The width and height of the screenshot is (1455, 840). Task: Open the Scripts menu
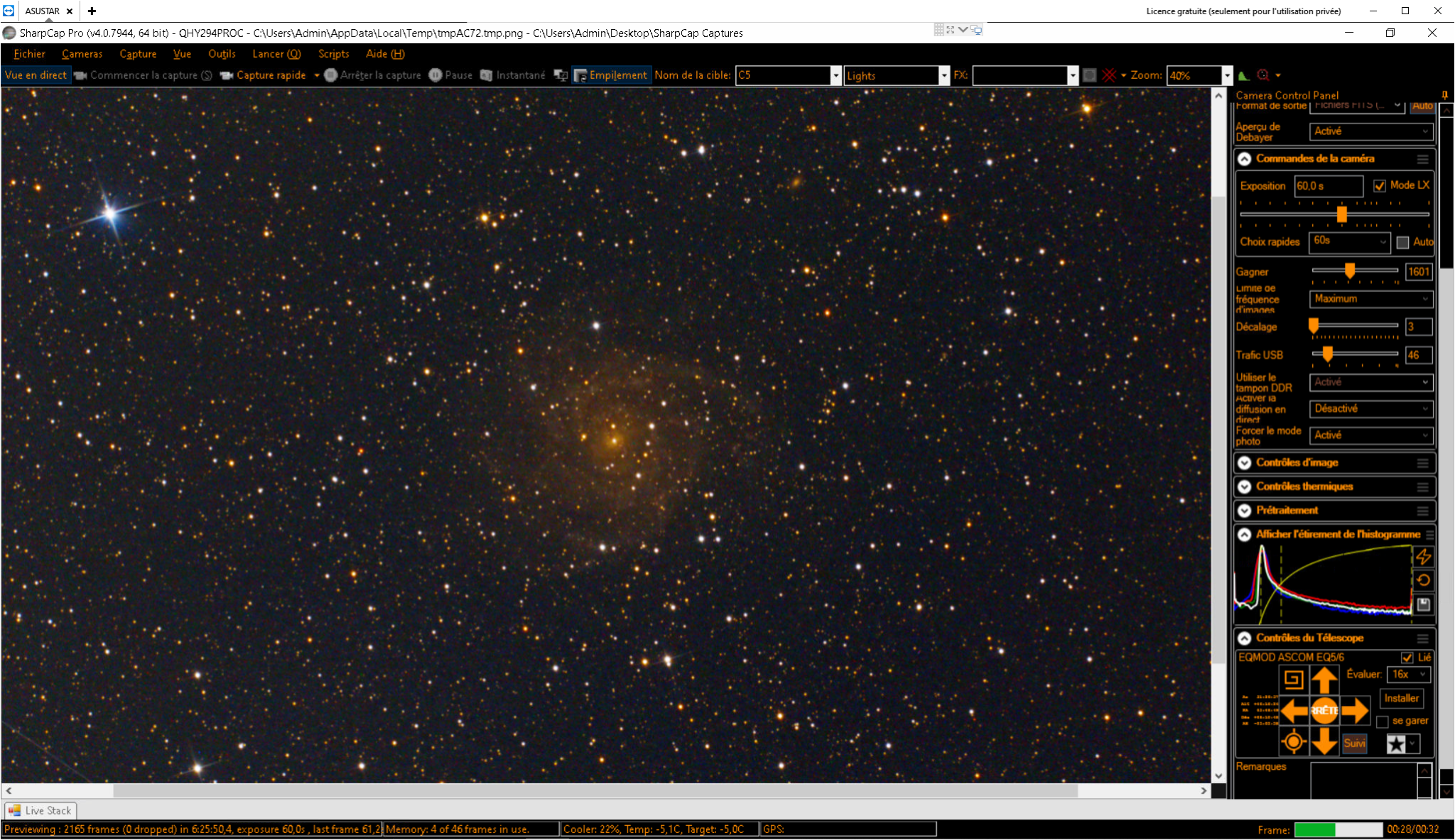[333, 54]
